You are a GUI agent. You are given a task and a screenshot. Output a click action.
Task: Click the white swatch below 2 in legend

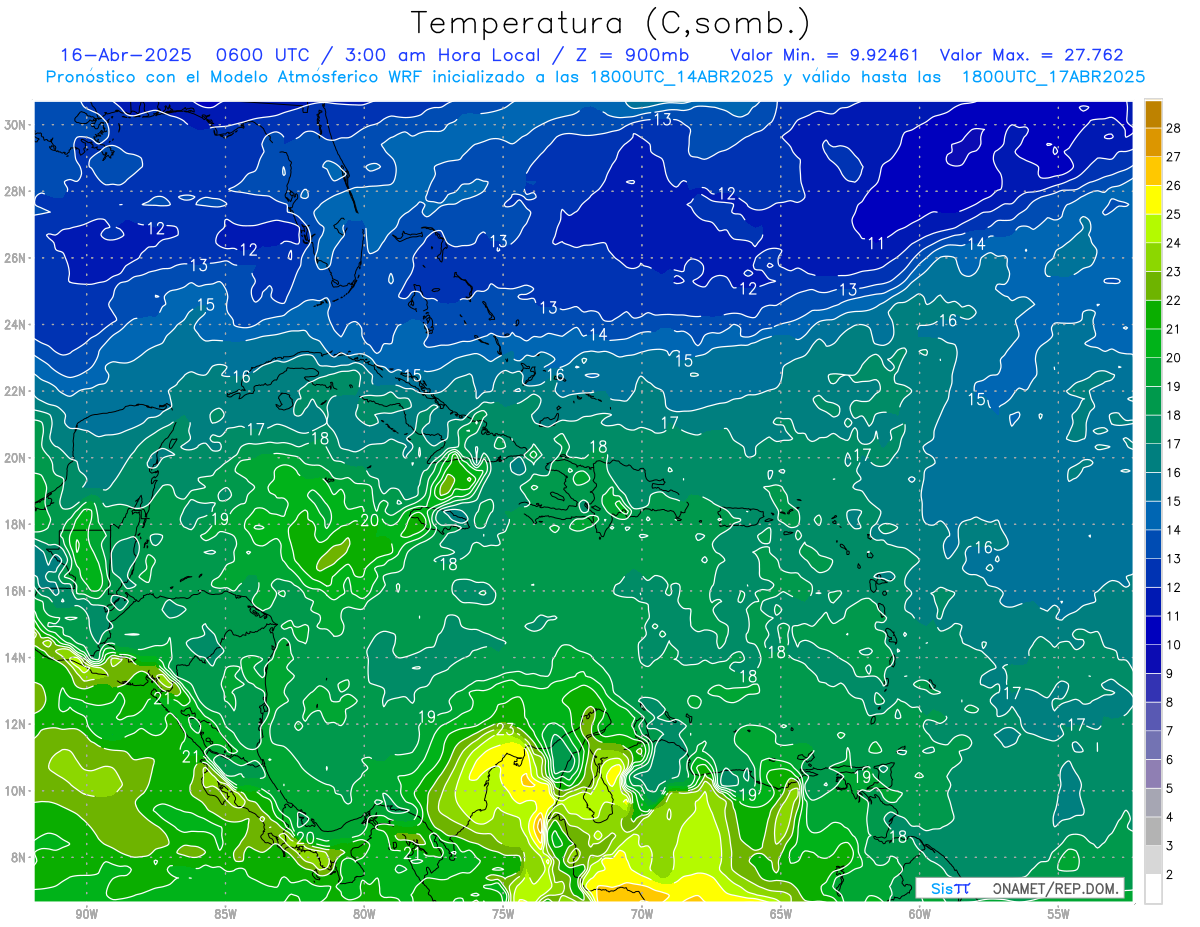pos(1153,888)
